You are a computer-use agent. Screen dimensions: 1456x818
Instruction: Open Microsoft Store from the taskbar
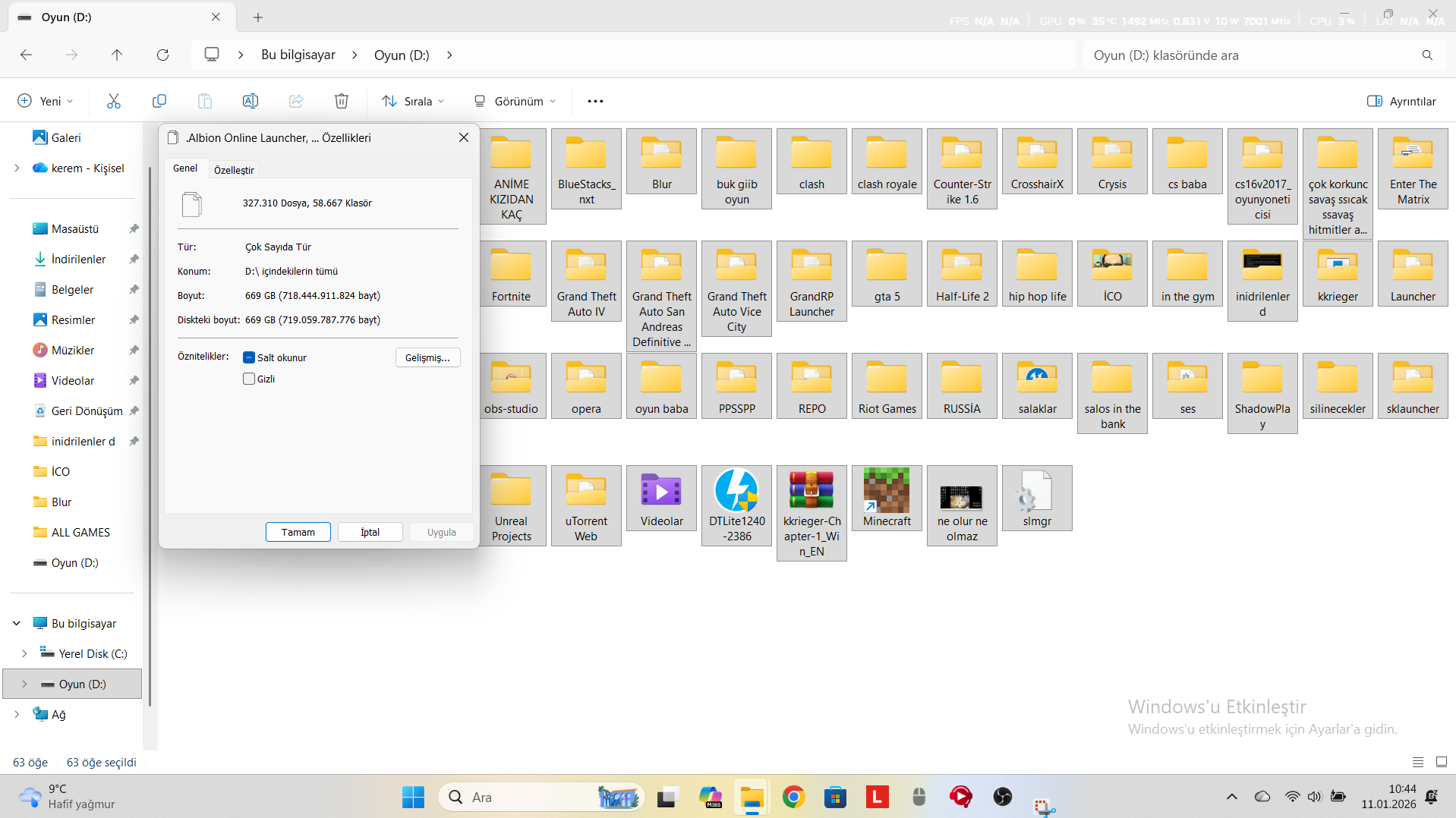click(x=835, y=797)
